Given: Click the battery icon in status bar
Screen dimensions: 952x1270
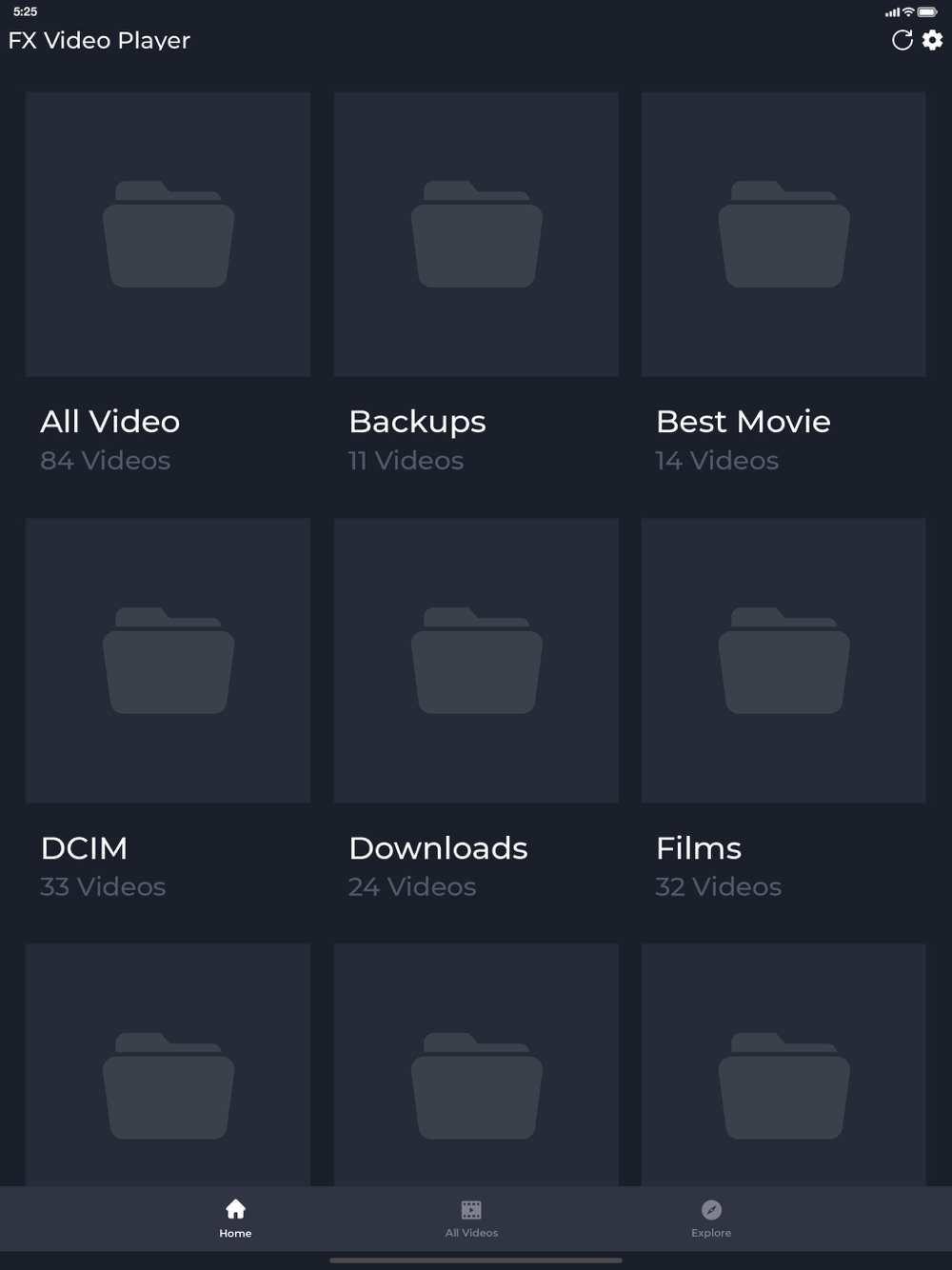Looking at the screenshot, I should pos(928,12).
